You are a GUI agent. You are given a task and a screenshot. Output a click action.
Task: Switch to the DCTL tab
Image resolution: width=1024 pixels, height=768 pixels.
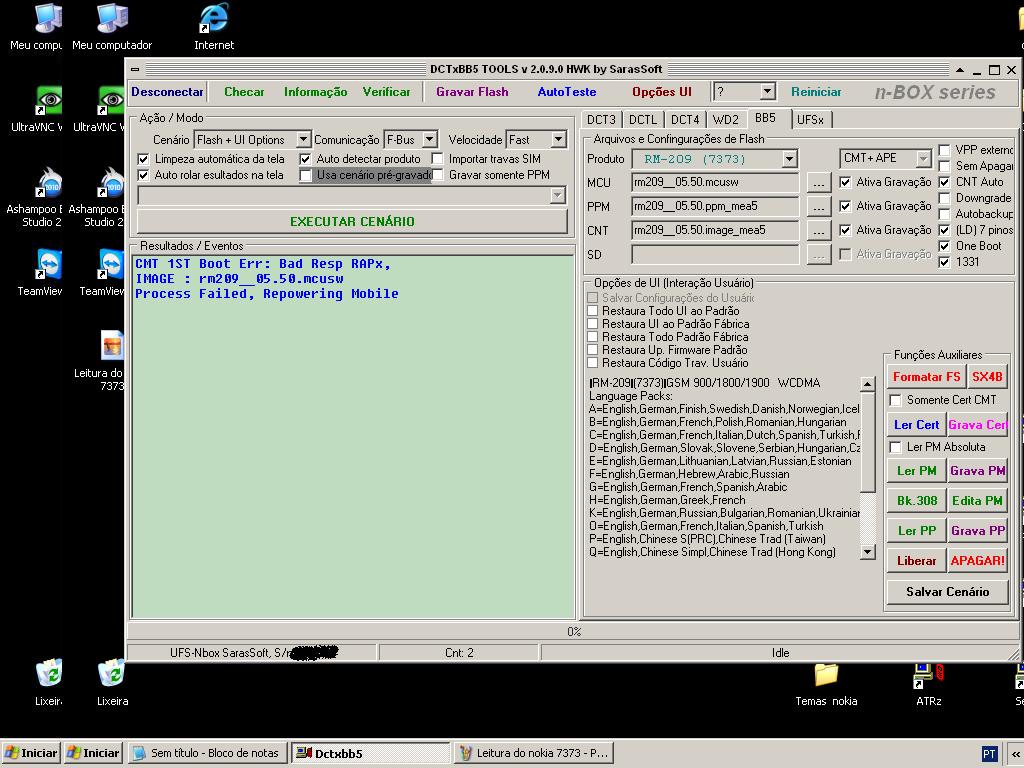tap(643, 120)
